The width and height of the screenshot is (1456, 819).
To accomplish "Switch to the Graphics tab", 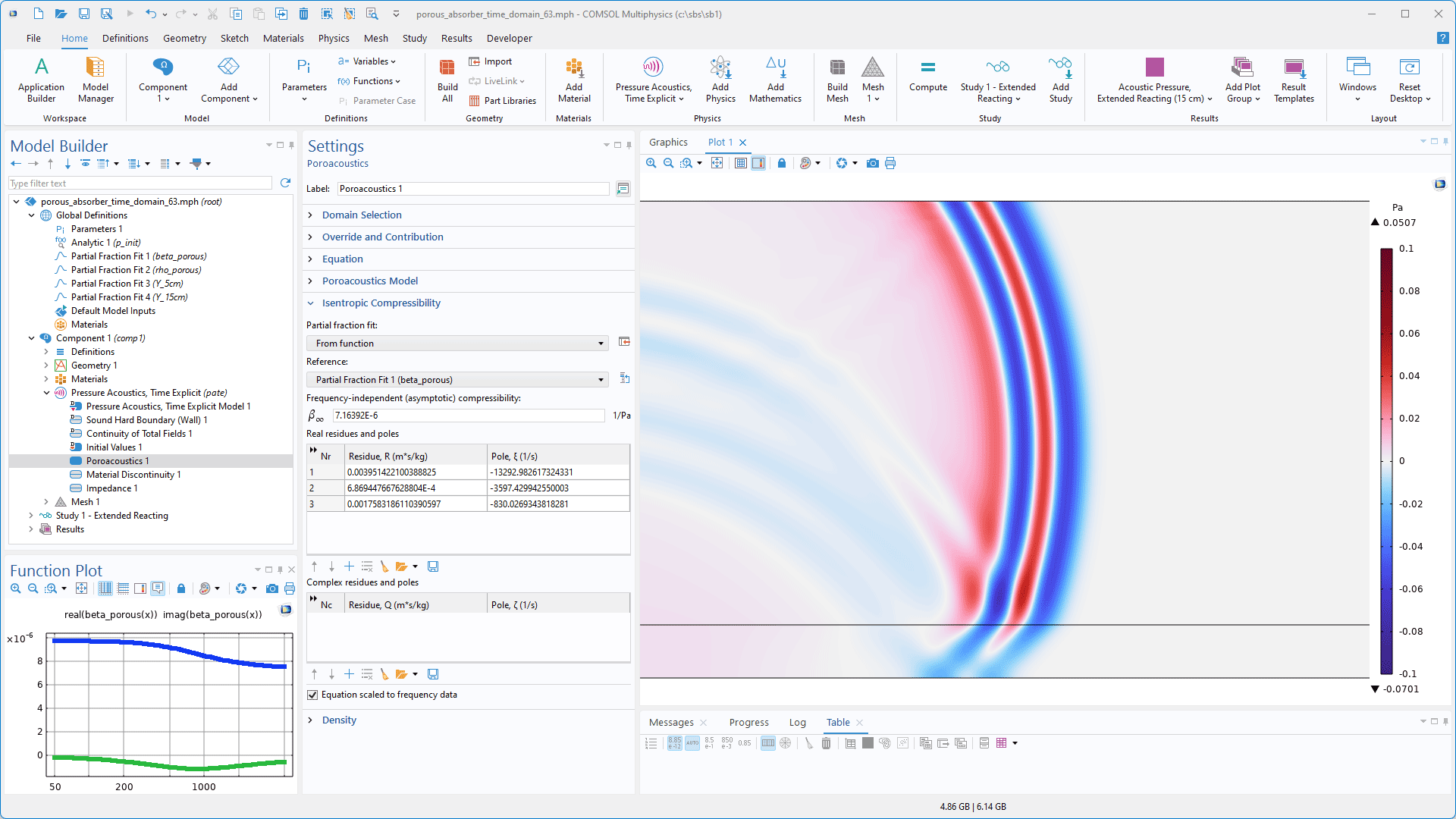I will click(x=668, y=142).
